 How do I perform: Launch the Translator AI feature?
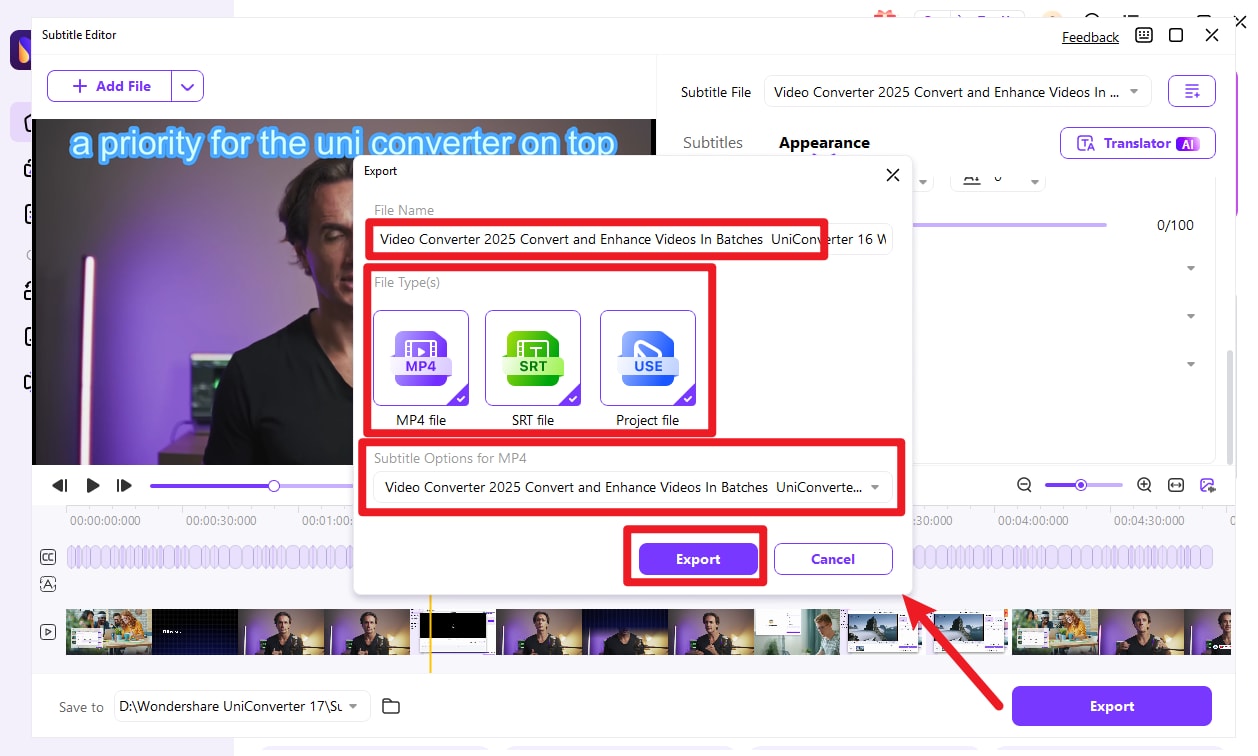pos(1137,143)
